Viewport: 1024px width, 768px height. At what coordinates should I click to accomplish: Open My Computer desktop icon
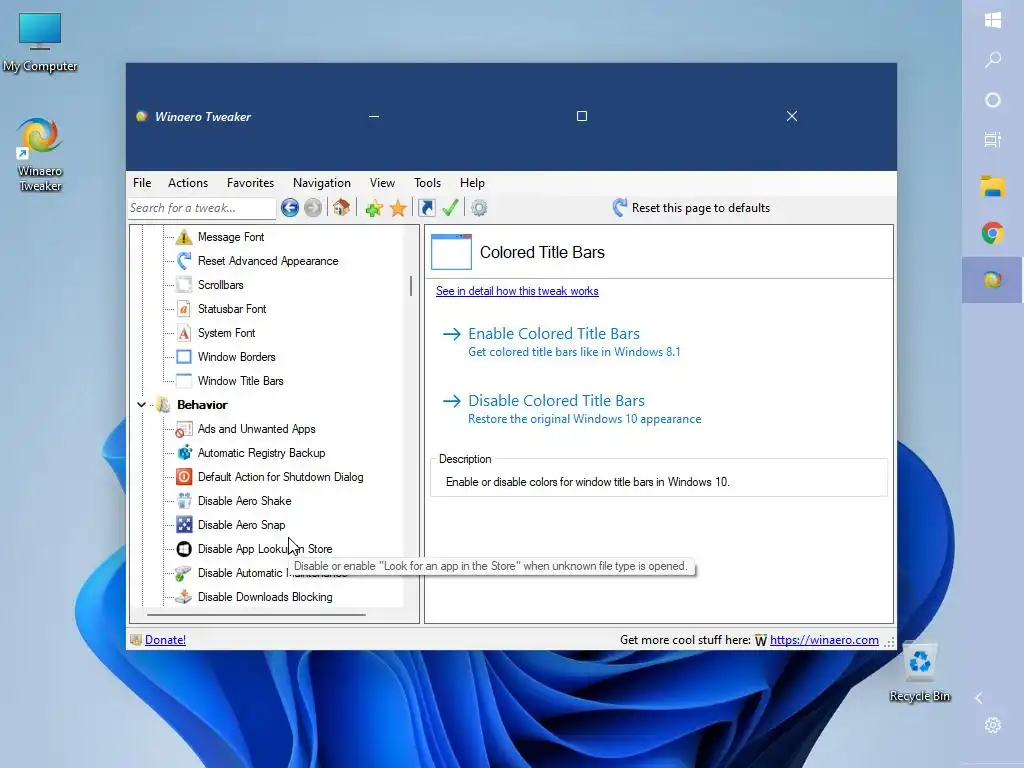pos(40,42)
